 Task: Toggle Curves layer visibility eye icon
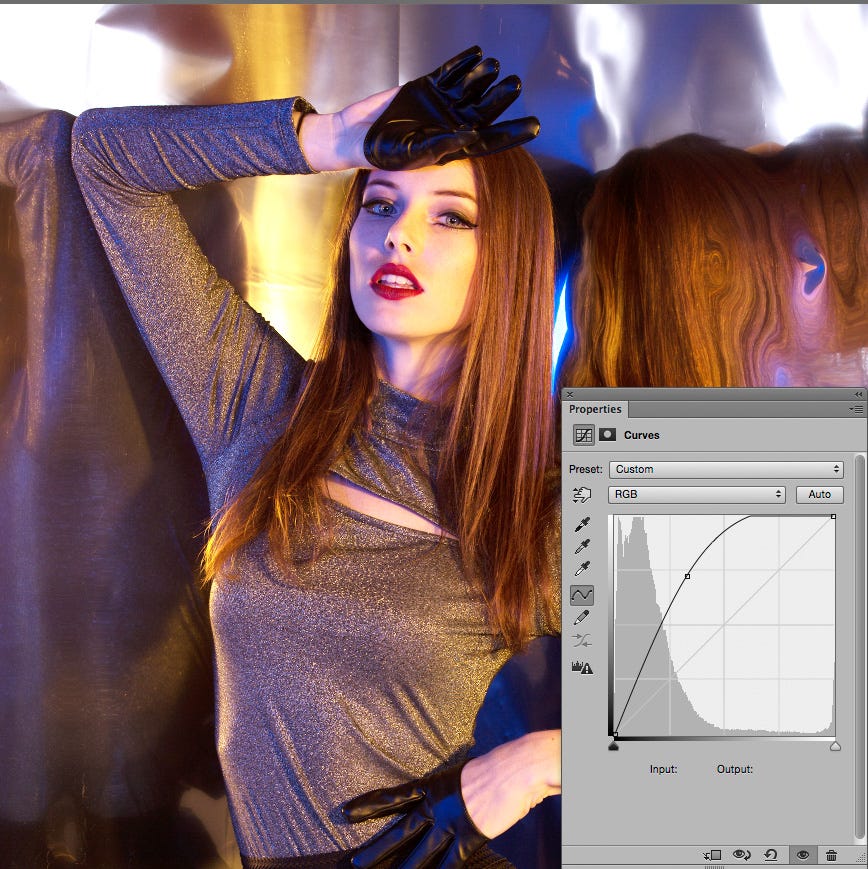[x=803, y=855]
